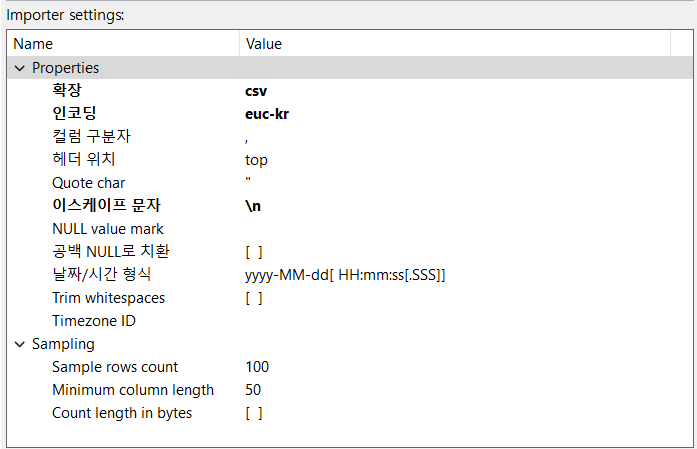Edit the comma column delimiter value
This screenshot has width=697, height=449.
(247, 140)
